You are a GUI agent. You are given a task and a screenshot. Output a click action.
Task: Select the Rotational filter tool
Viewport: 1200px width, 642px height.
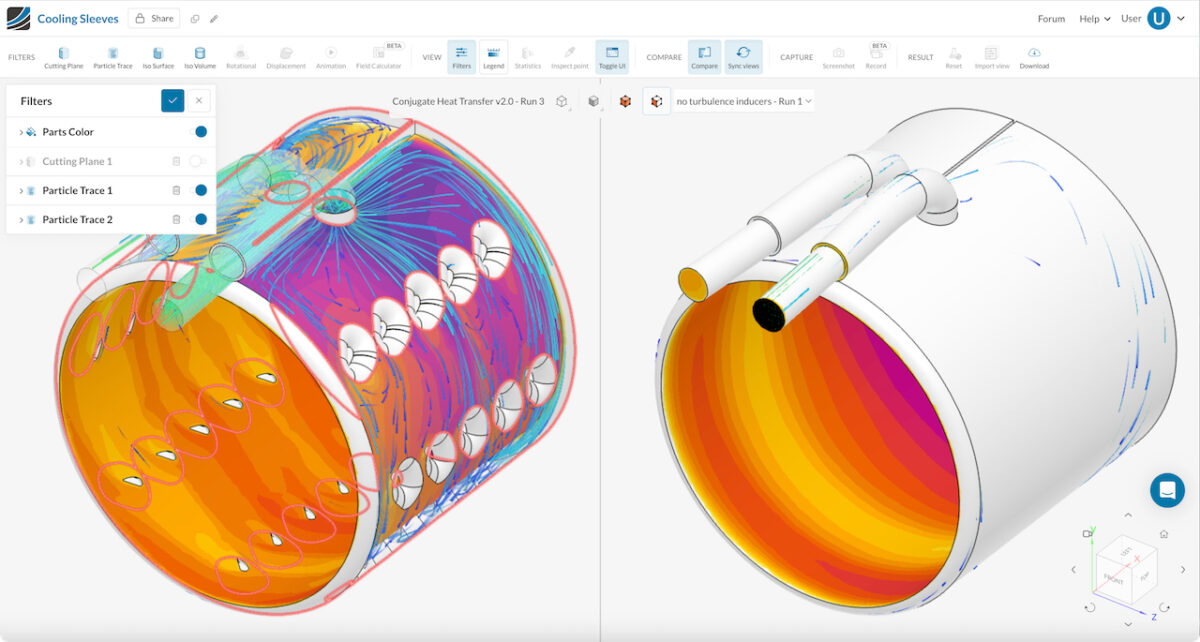(x=240, y=58)
